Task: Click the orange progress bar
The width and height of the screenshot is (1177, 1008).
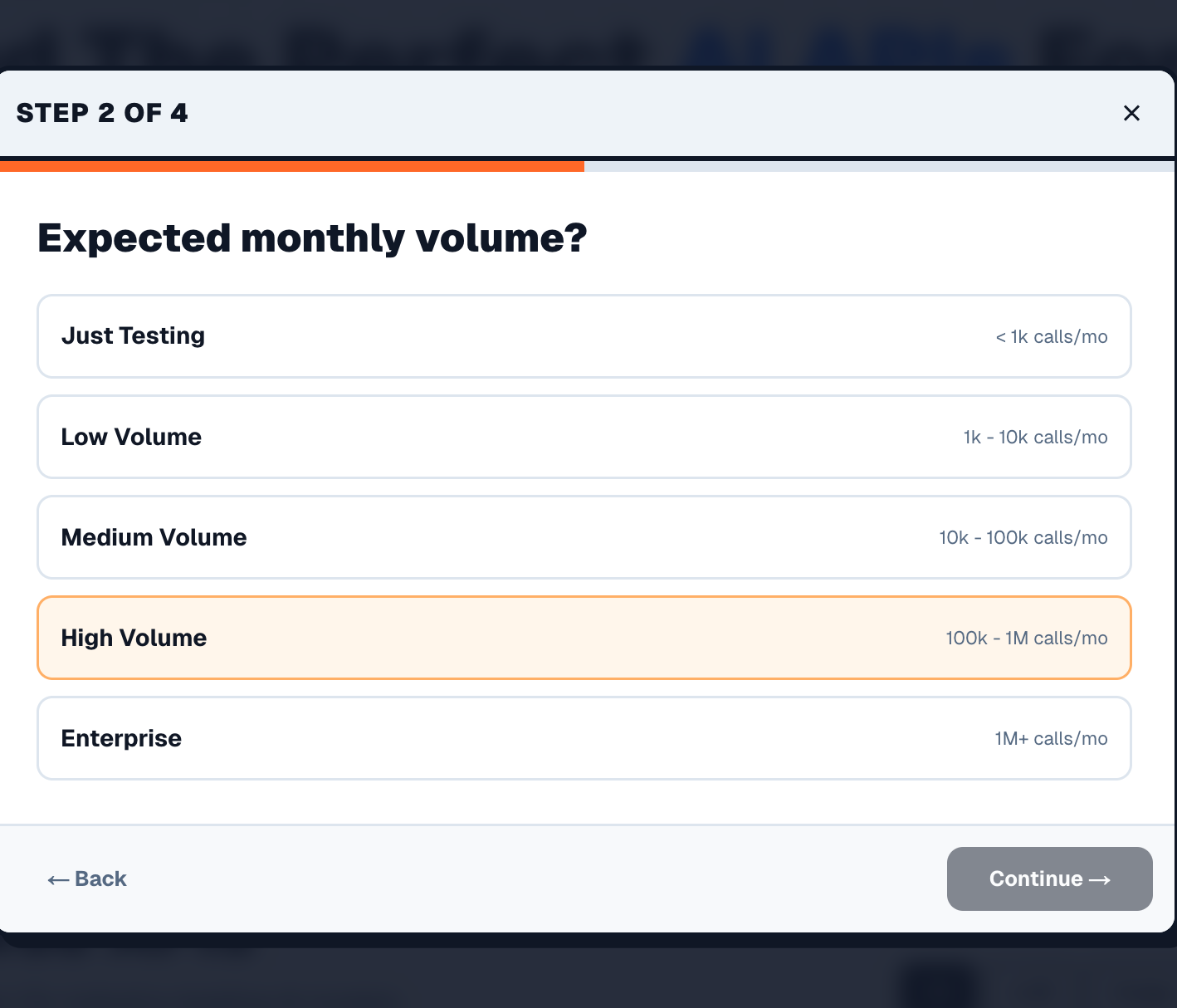Action: coord(292,166)
